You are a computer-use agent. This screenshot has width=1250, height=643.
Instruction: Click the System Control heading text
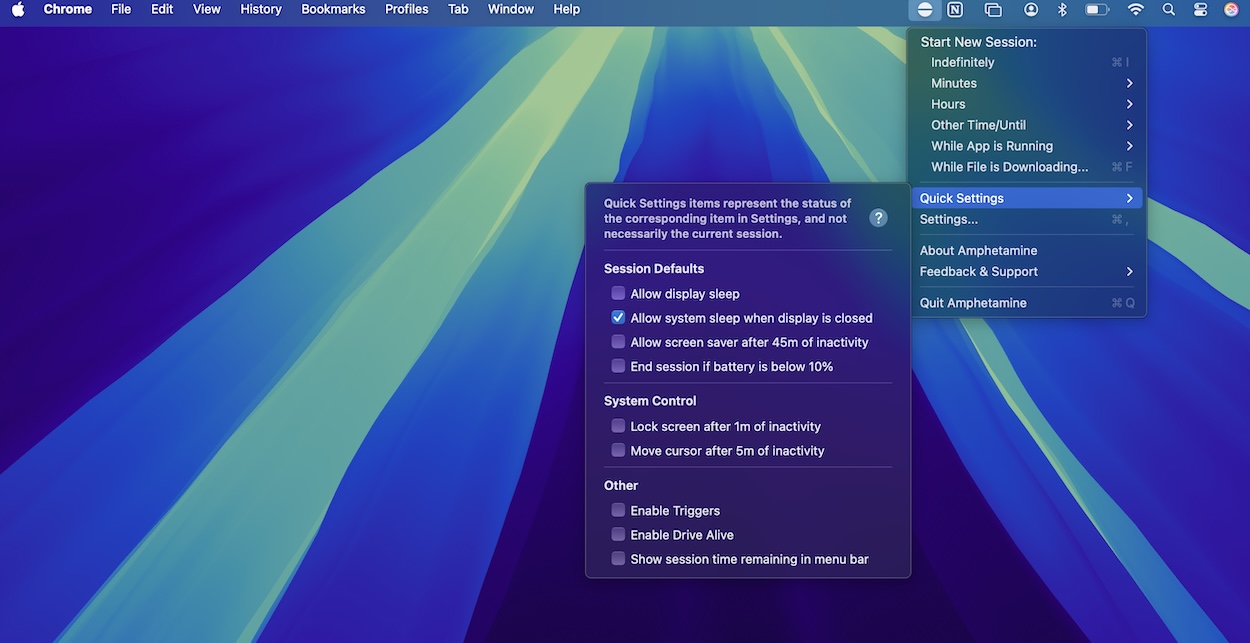click(x=650, y=401)
